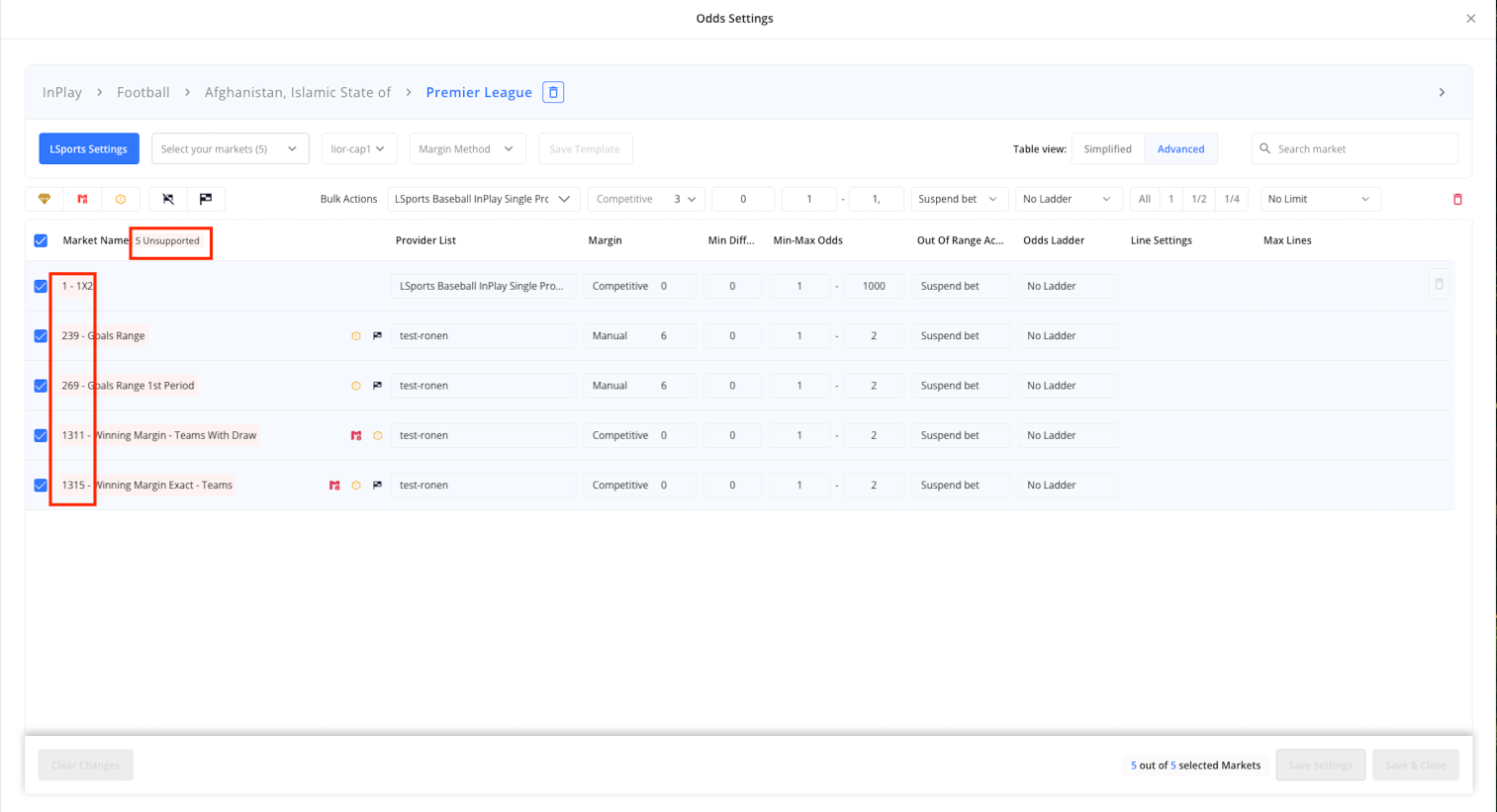The image size is (1497, 812).
Task: Select the 1/2 line settings option
Action: (x=1198, y=199)
